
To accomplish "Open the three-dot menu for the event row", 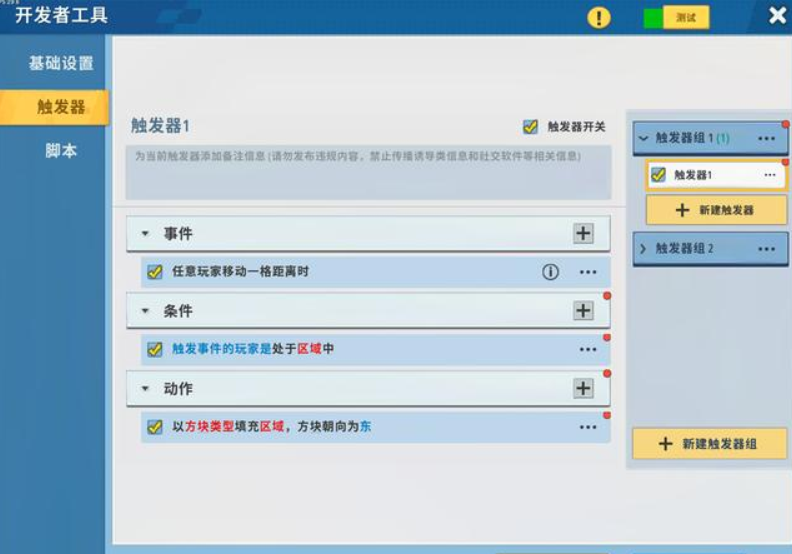I will tap(588, 272).
